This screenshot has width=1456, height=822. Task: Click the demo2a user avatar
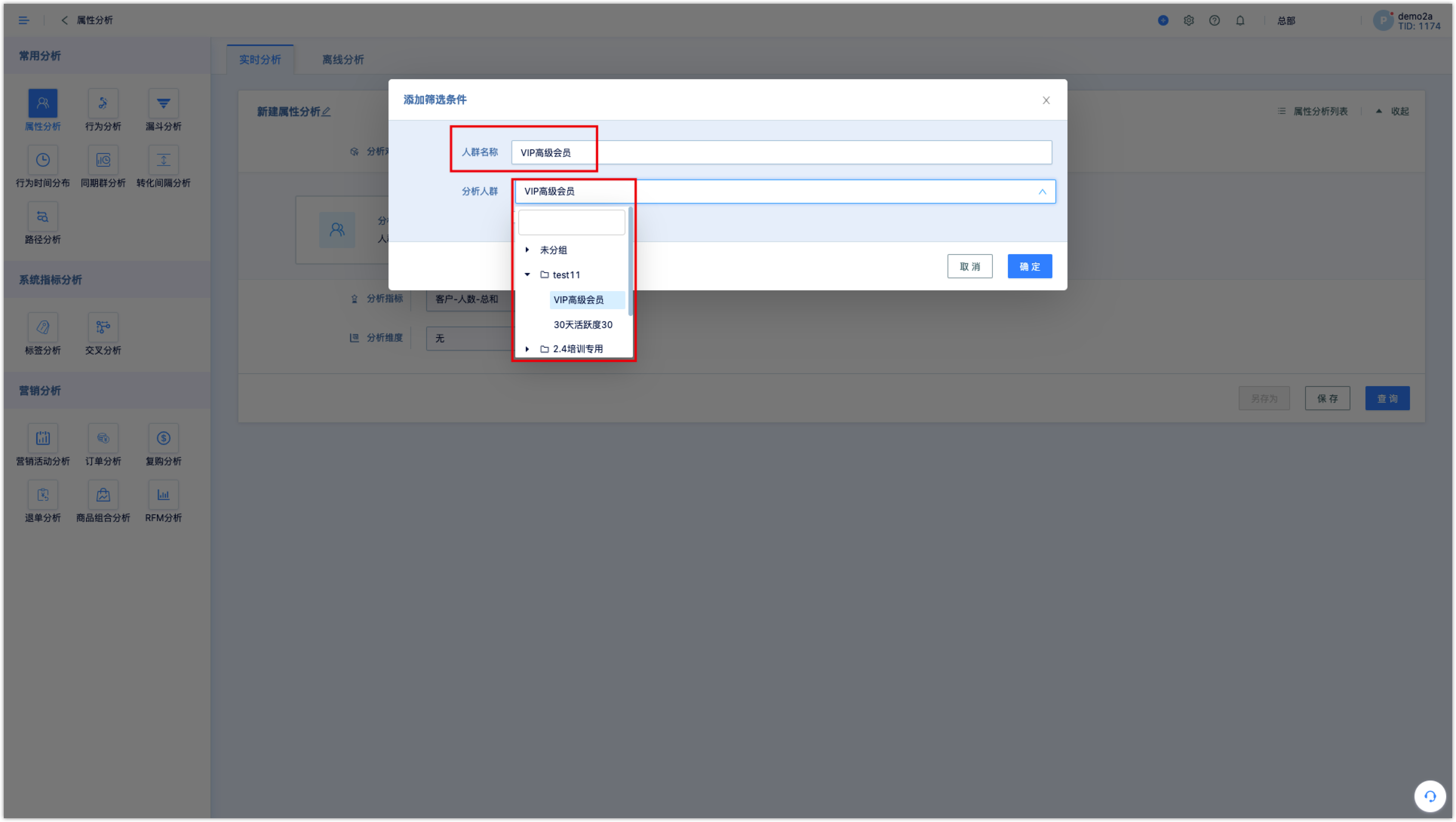(x=1382, y=21)
